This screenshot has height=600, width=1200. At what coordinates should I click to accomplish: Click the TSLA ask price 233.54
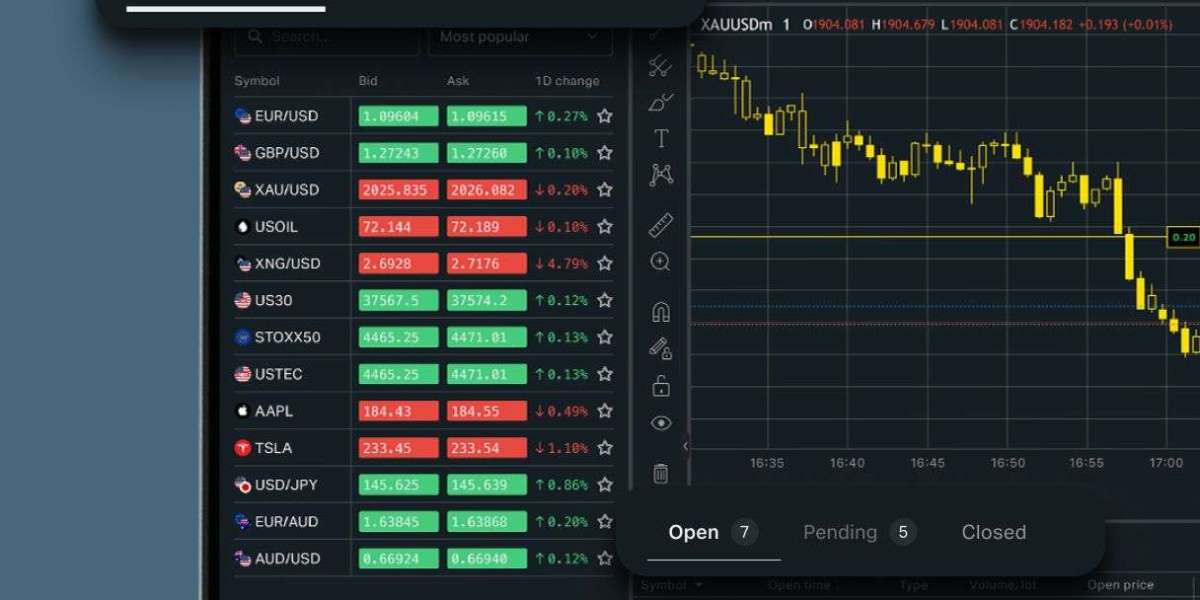(x=486, y=448)
